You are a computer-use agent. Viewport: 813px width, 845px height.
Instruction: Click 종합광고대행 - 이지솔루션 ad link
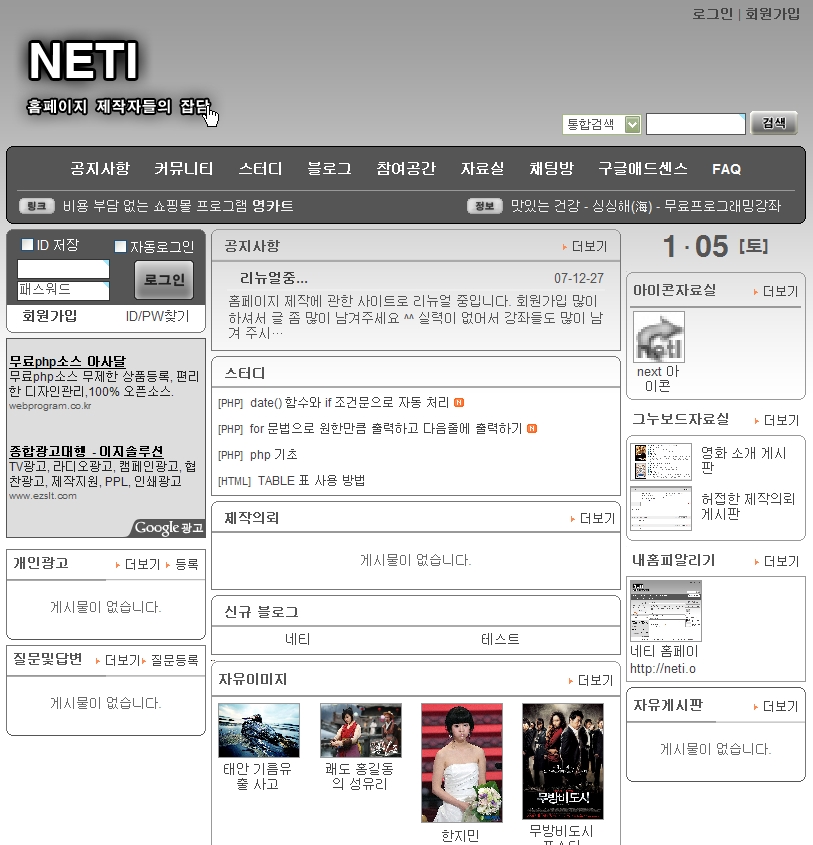(x=86, y=451)
